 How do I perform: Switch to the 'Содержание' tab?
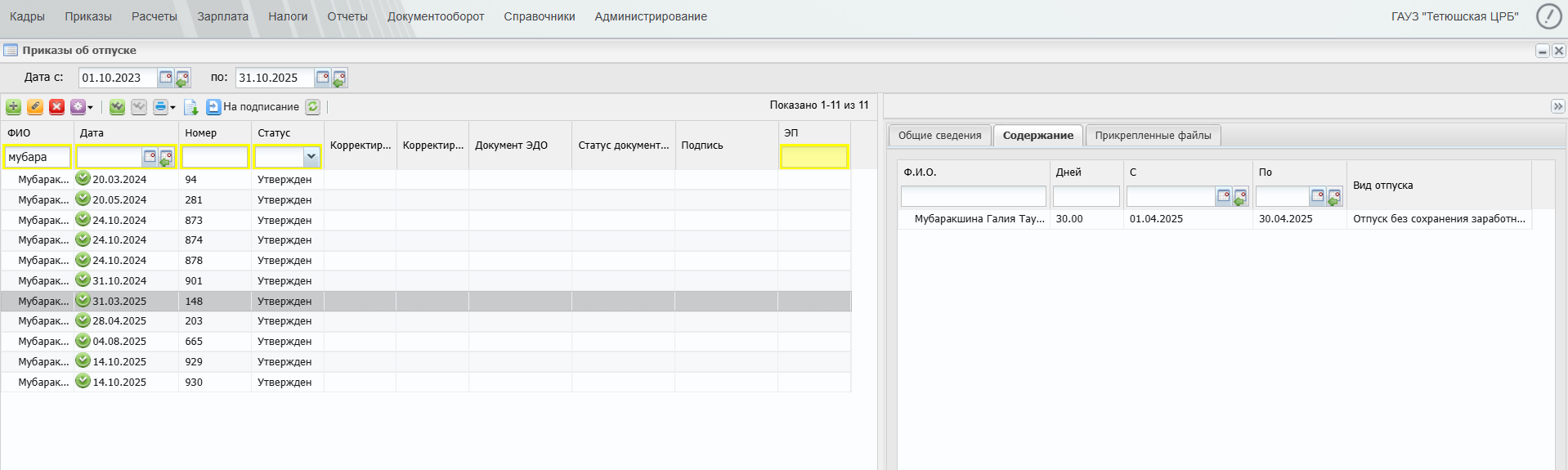click(1038, 136)
